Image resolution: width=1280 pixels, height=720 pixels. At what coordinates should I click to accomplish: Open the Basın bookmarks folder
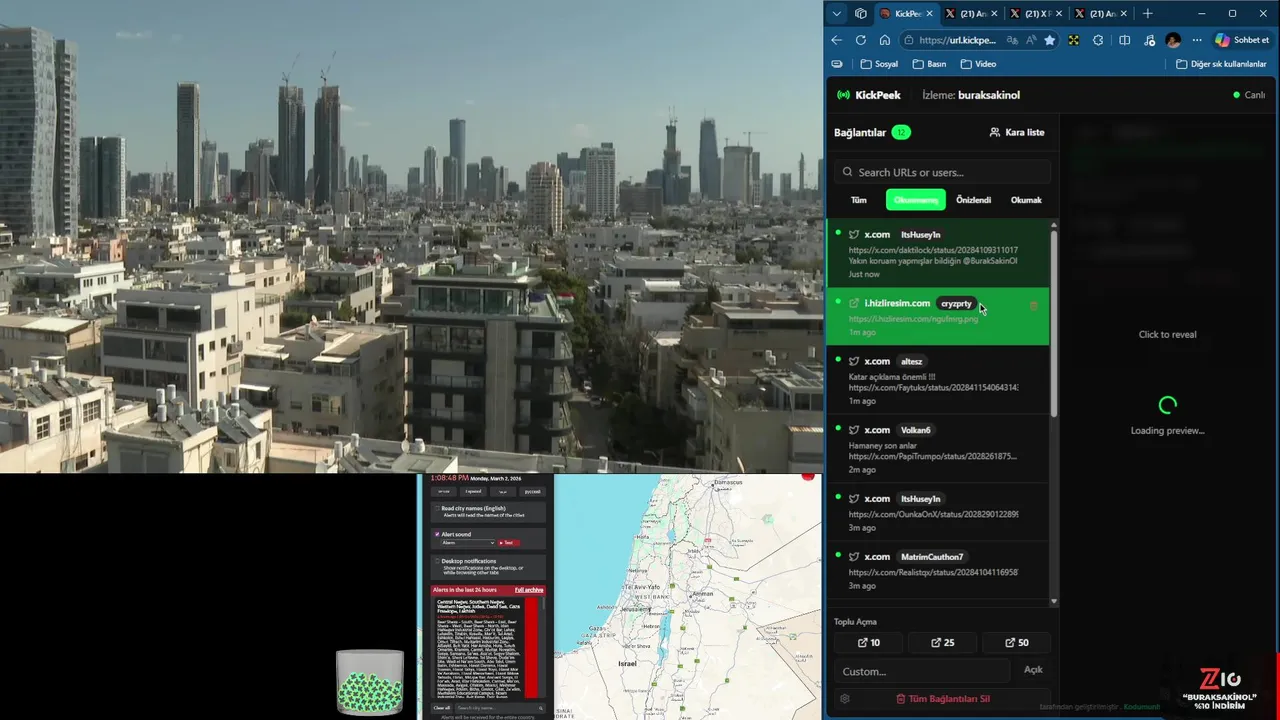(929, 64)
